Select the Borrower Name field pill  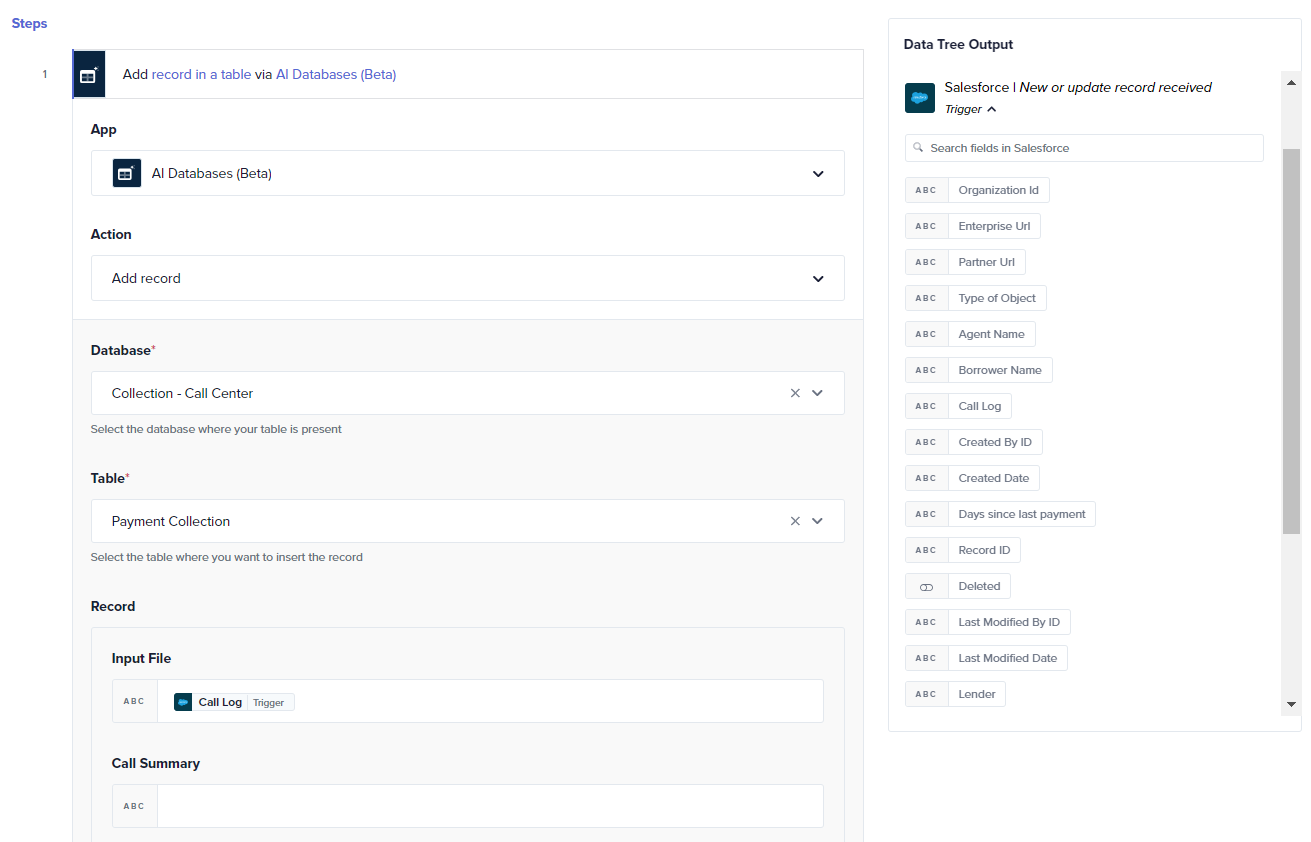pos(978,370)
